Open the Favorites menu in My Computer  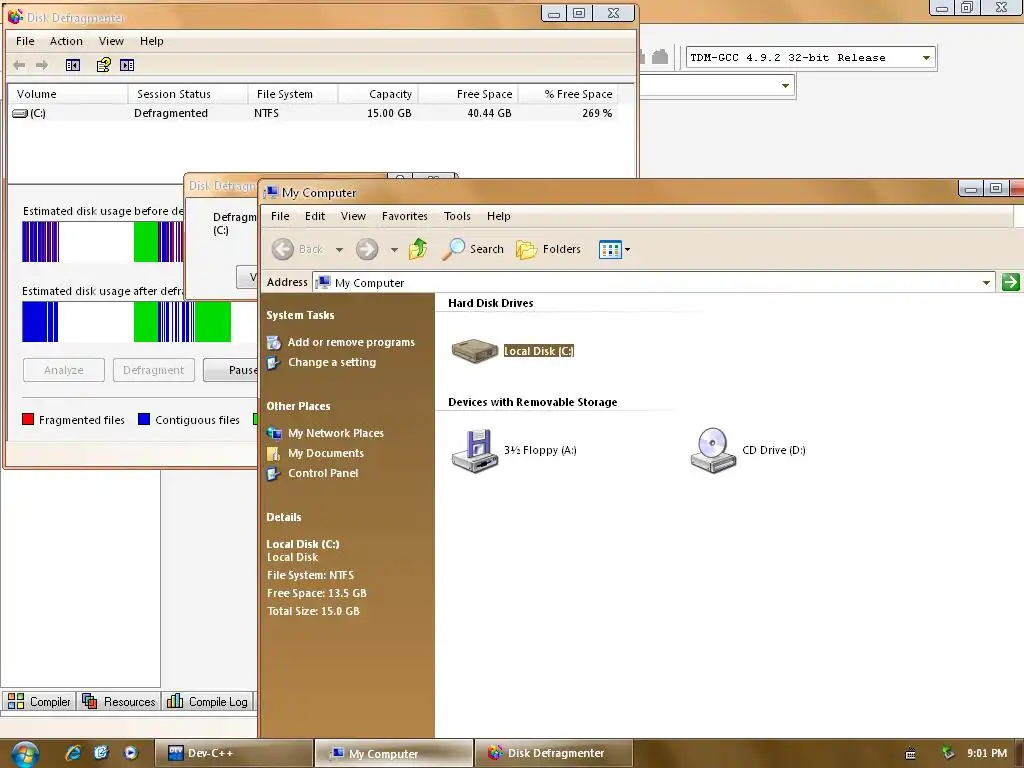pyautogui.click(x=404, y=216)
